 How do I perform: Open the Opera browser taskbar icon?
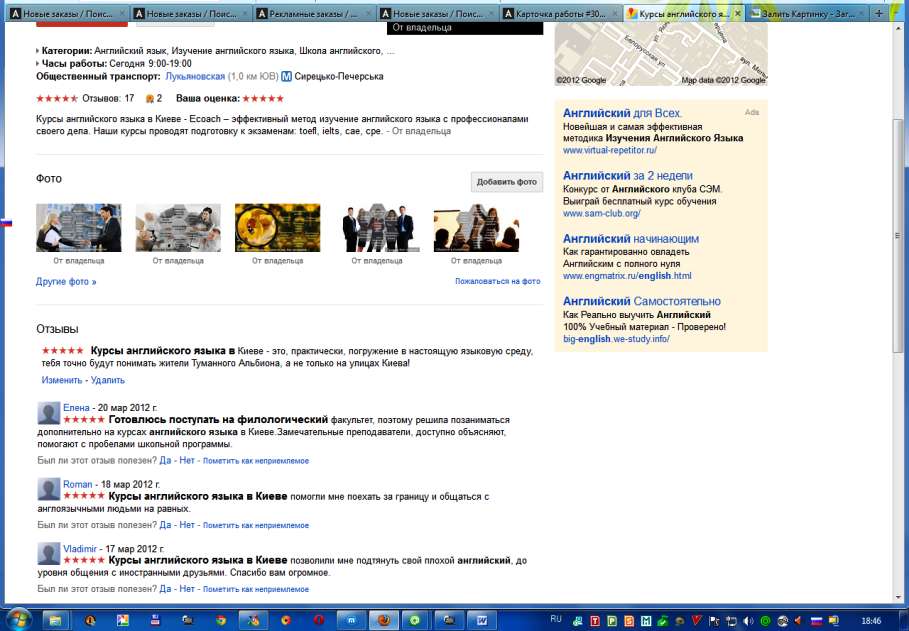pyautogui.click(x=318, y=620)
